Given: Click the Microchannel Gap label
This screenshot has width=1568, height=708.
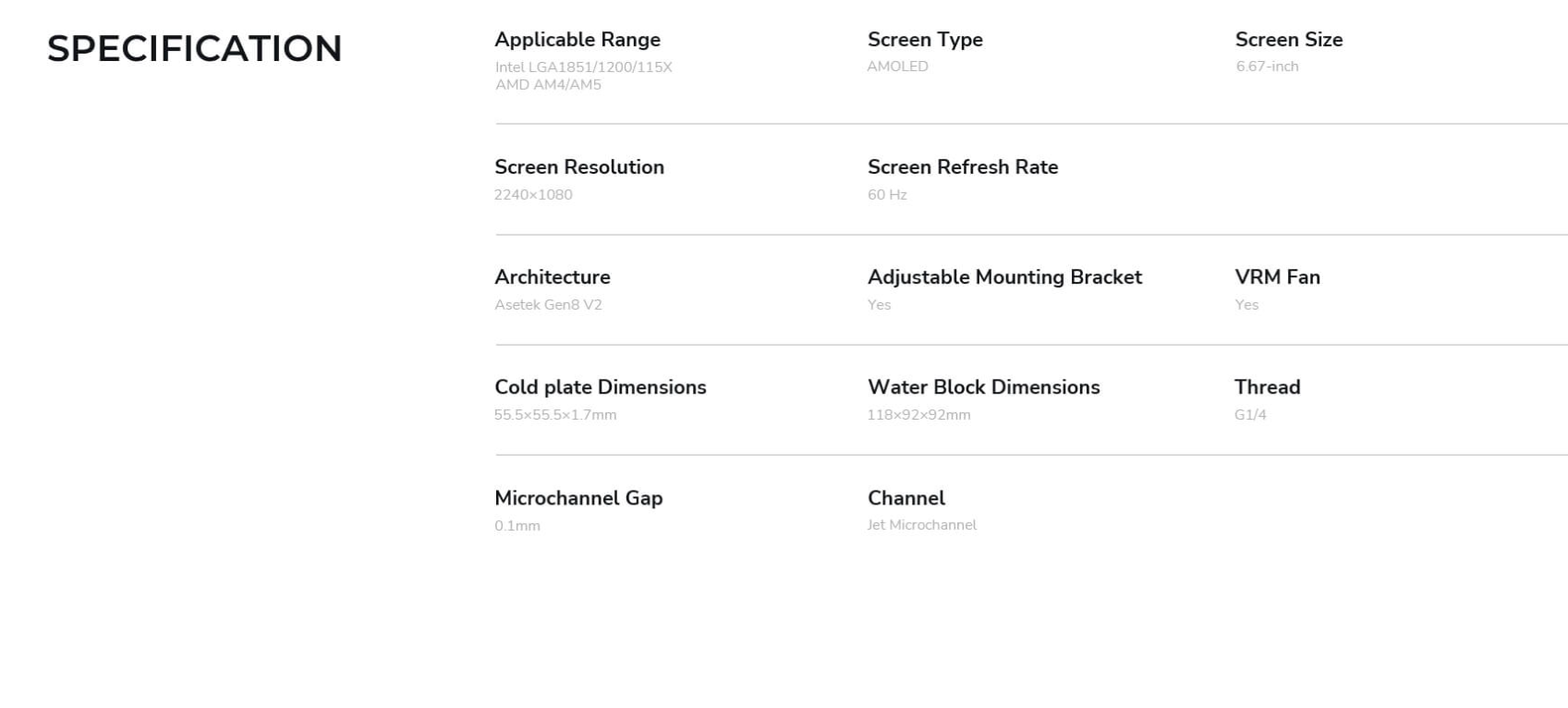Looking at the screenshot, I should pos(578,498).
